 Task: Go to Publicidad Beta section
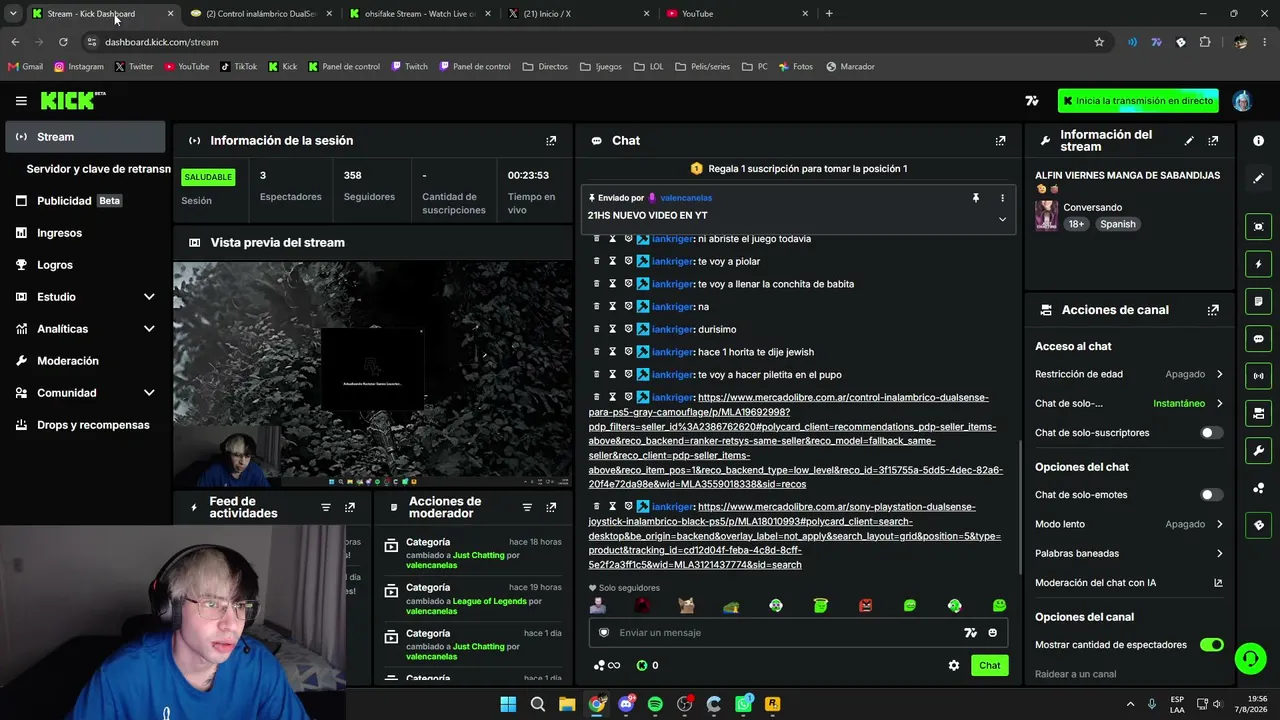tap(86, 201)
